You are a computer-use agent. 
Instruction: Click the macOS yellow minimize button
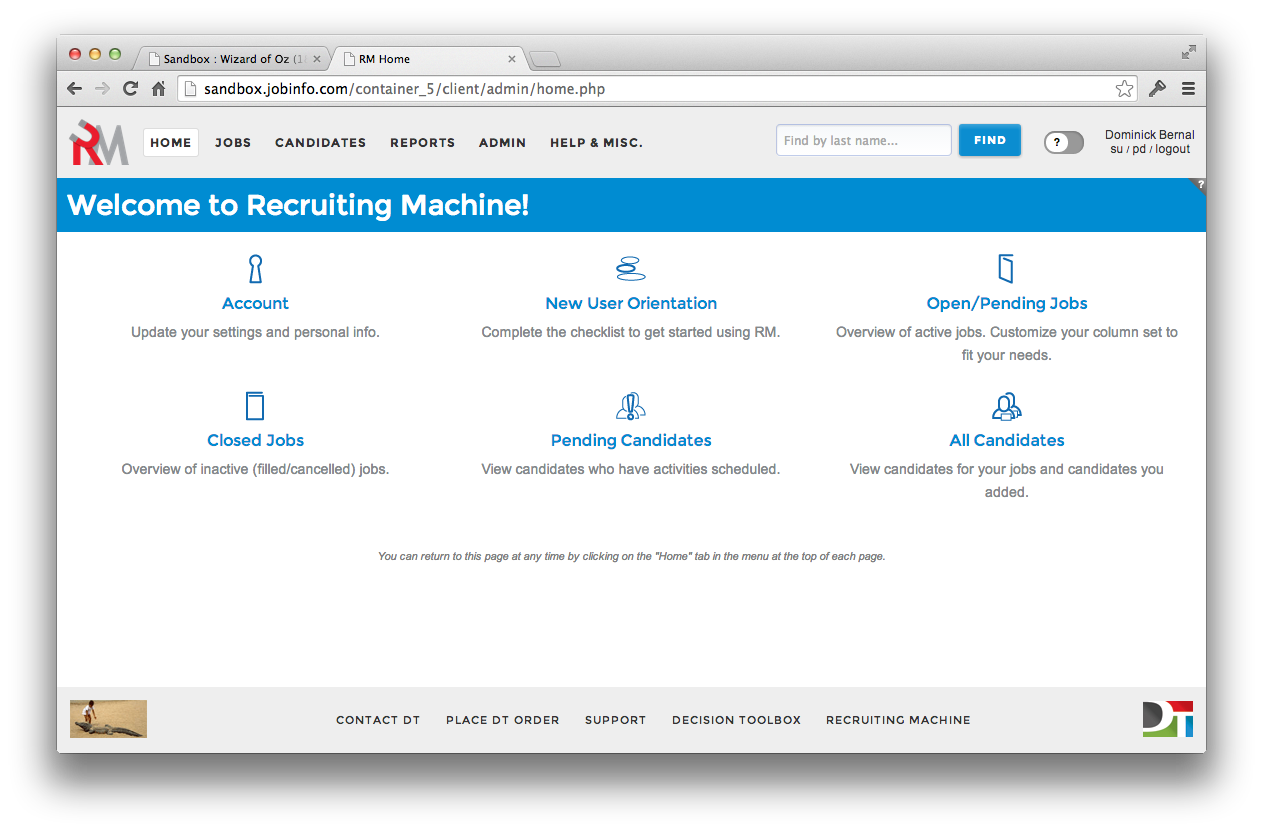(95, 54)
